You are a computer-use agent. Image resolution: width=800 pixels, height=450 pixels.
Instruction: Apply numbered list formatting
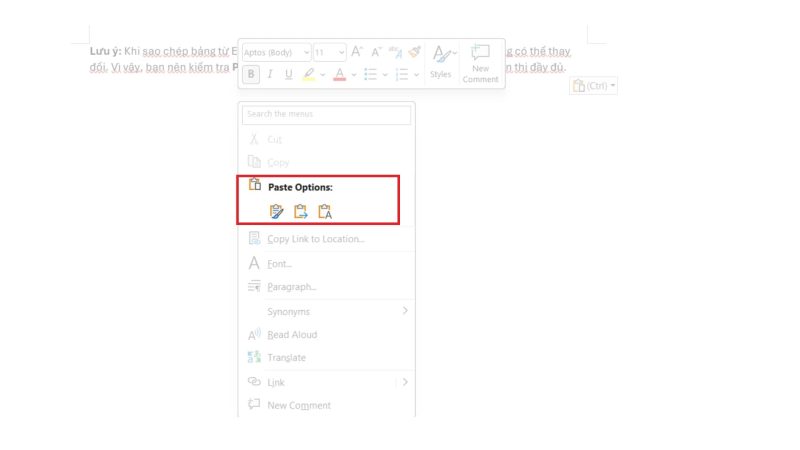(x=402, y=74)
